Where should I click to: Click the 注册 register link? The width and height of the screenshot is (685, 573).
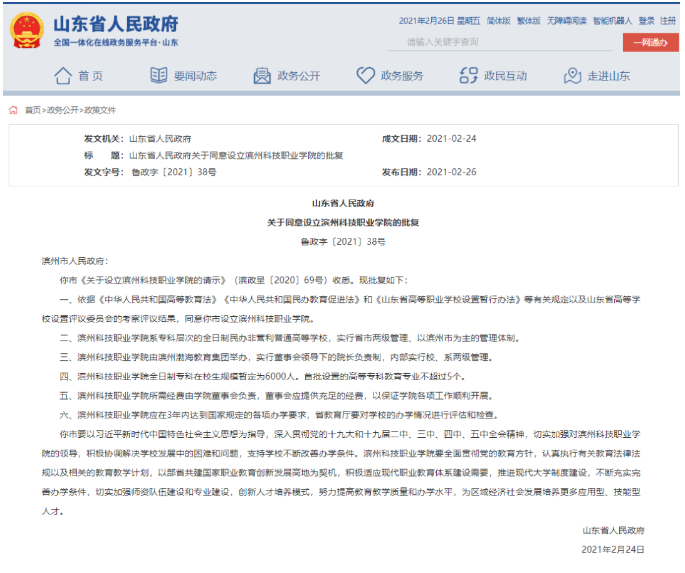[x=668, y=20]
